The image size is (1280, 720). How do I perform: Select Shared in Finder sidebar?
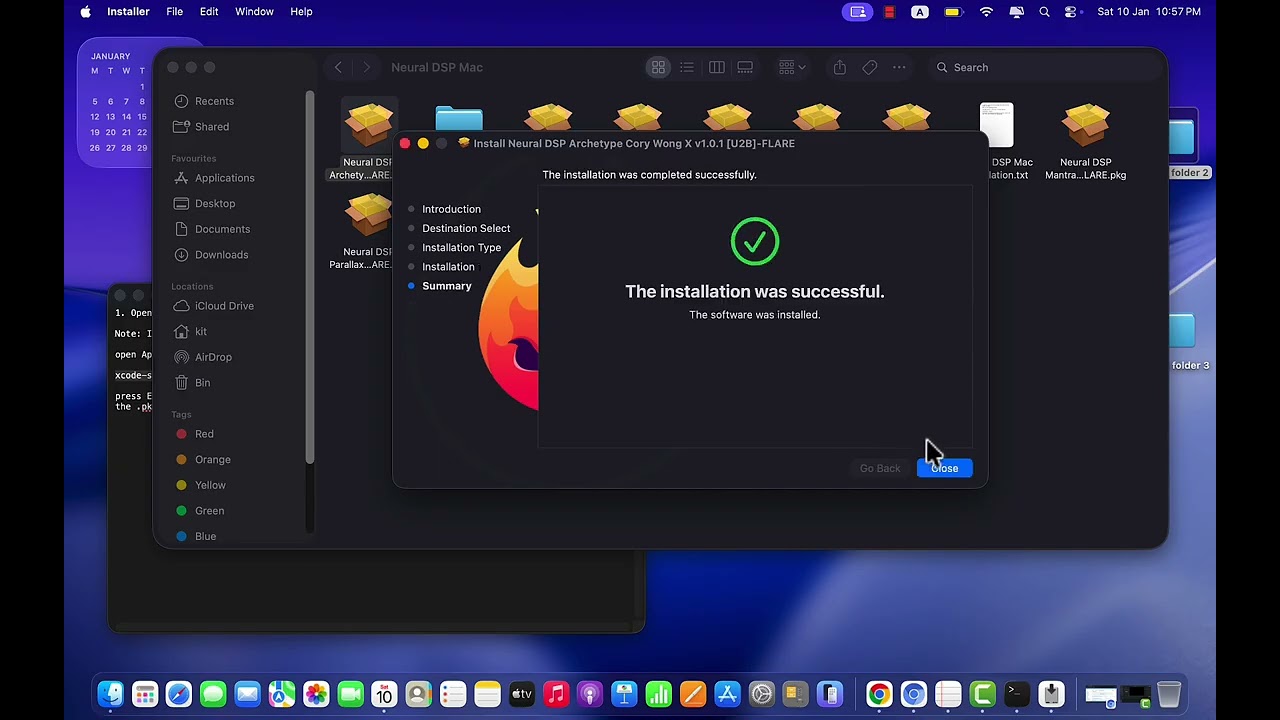pyautogui.click(x=212, y=127)
